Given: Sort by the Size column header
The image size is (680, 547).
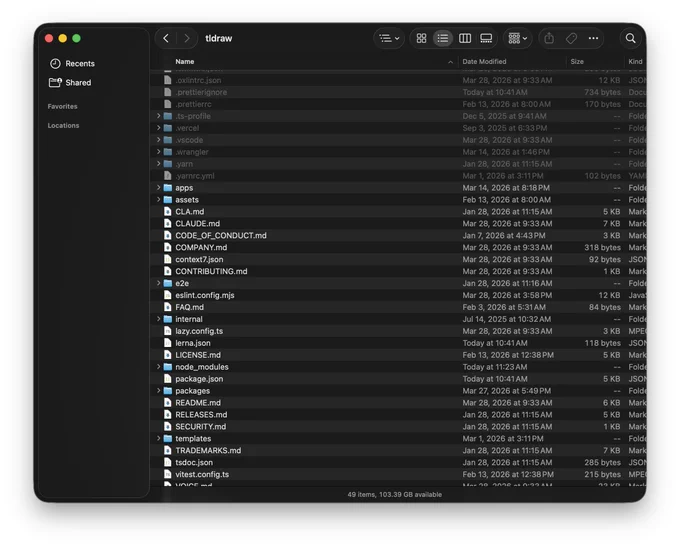Looking at the screenshot, I should tap(577, 62).
